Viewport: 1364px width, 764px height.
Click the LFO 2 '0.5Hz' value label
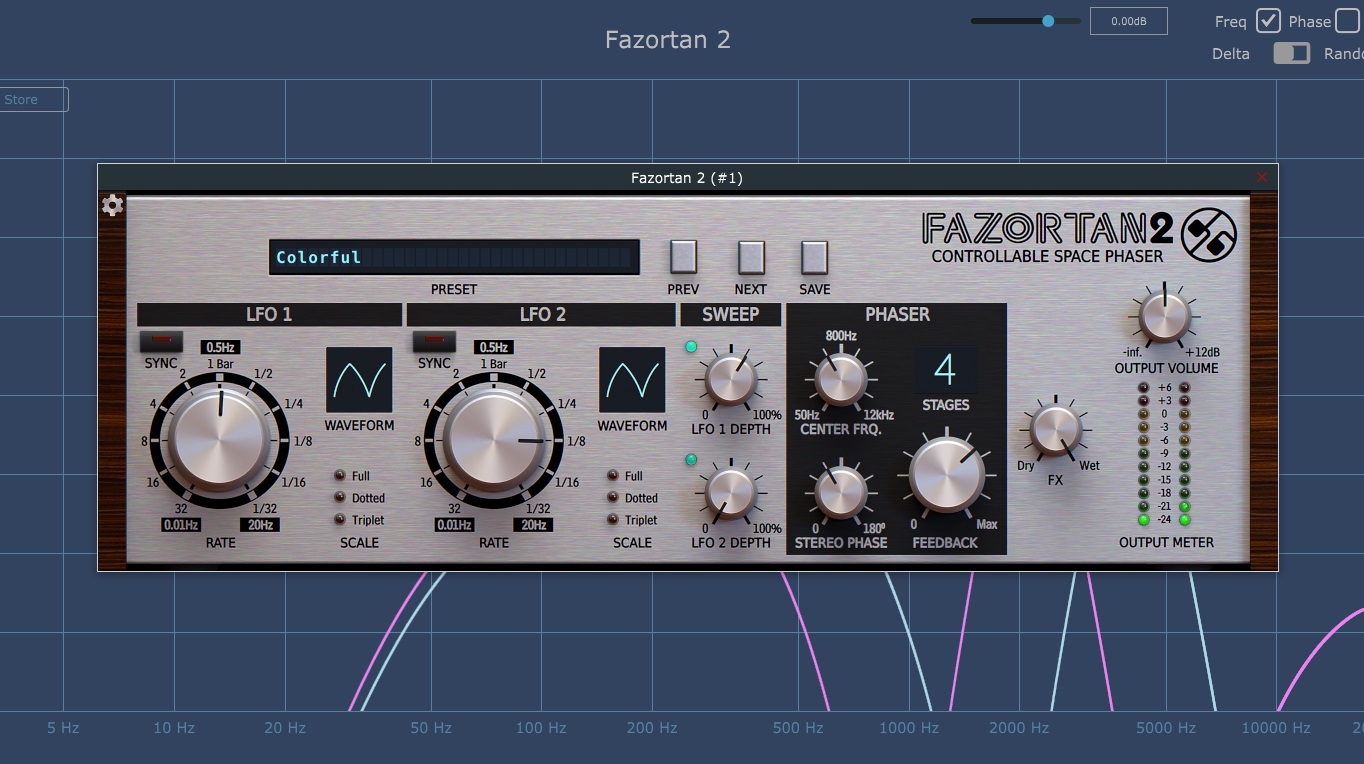click(494, 348)
